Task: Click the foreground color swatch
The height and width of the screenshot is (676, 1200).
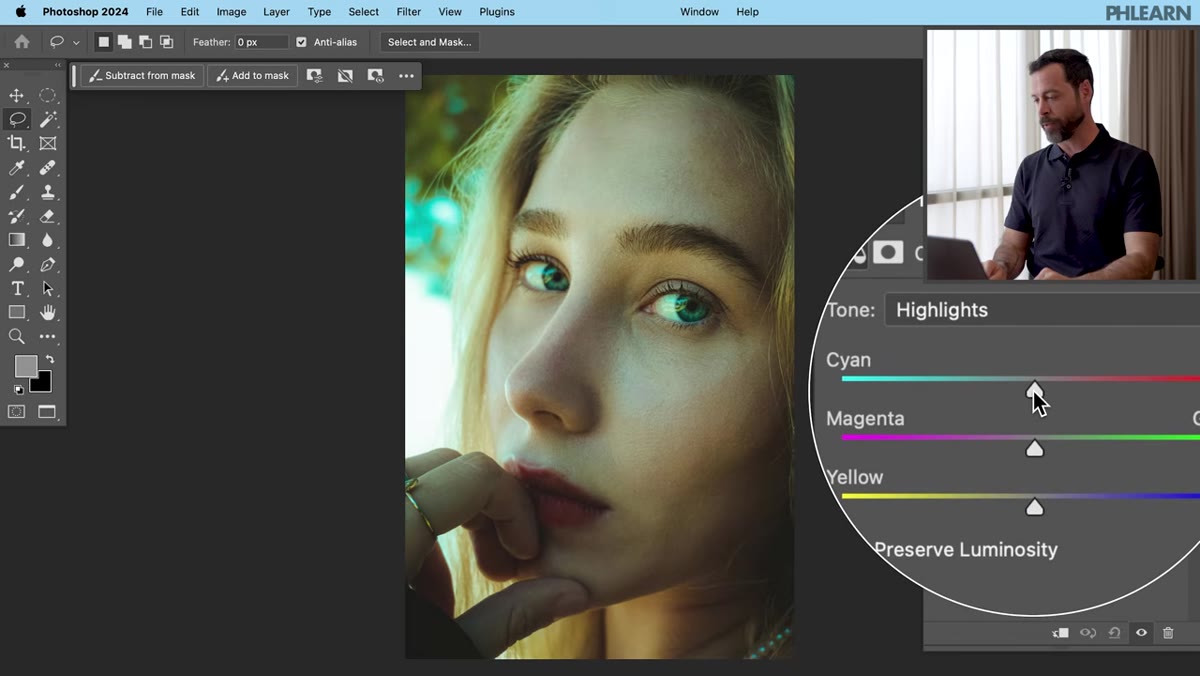Action: (x=25, y=366)
